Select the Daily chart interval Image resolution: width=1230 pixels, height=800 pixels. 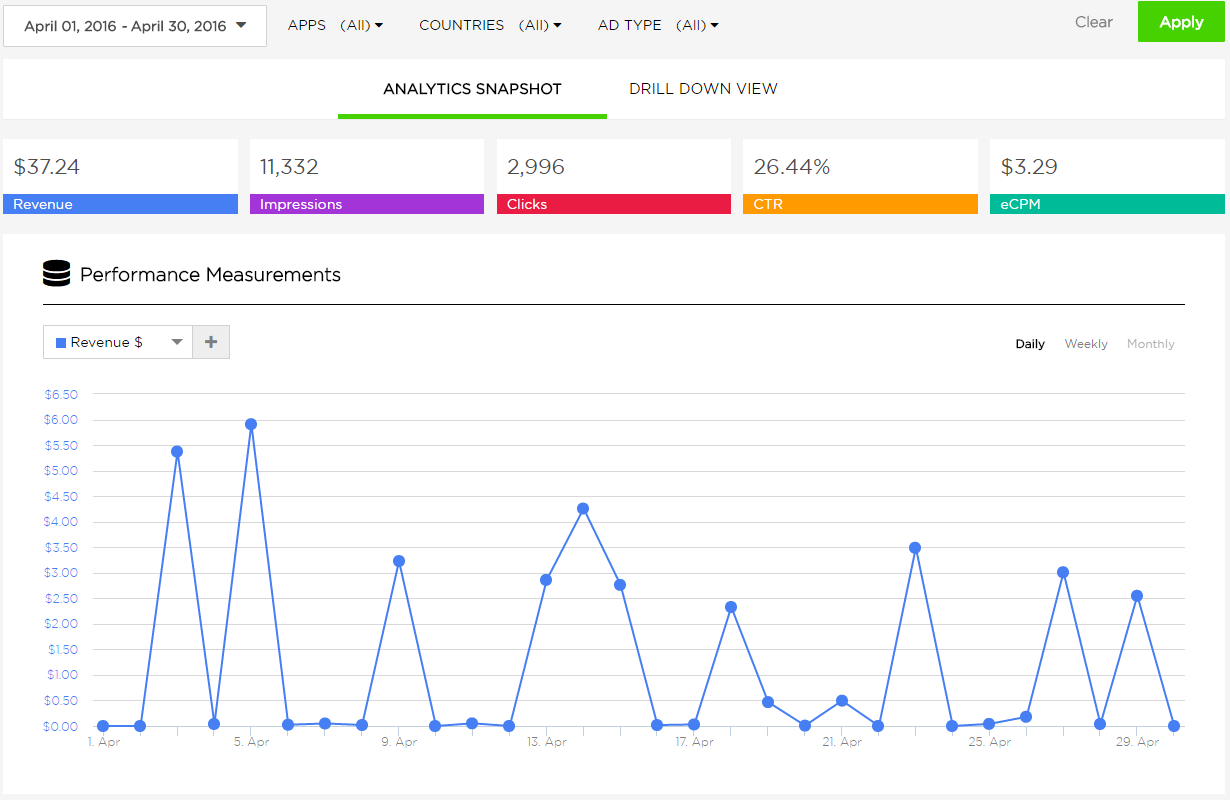pos(1030,344)
